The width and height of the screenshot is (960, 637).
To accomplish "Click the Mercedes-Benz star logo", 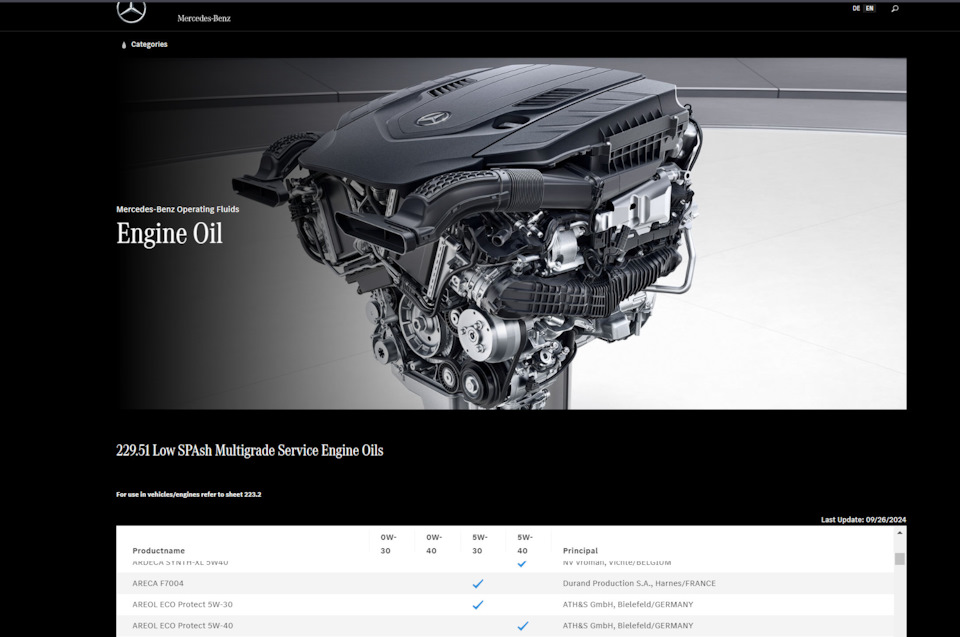I will 131,11.
